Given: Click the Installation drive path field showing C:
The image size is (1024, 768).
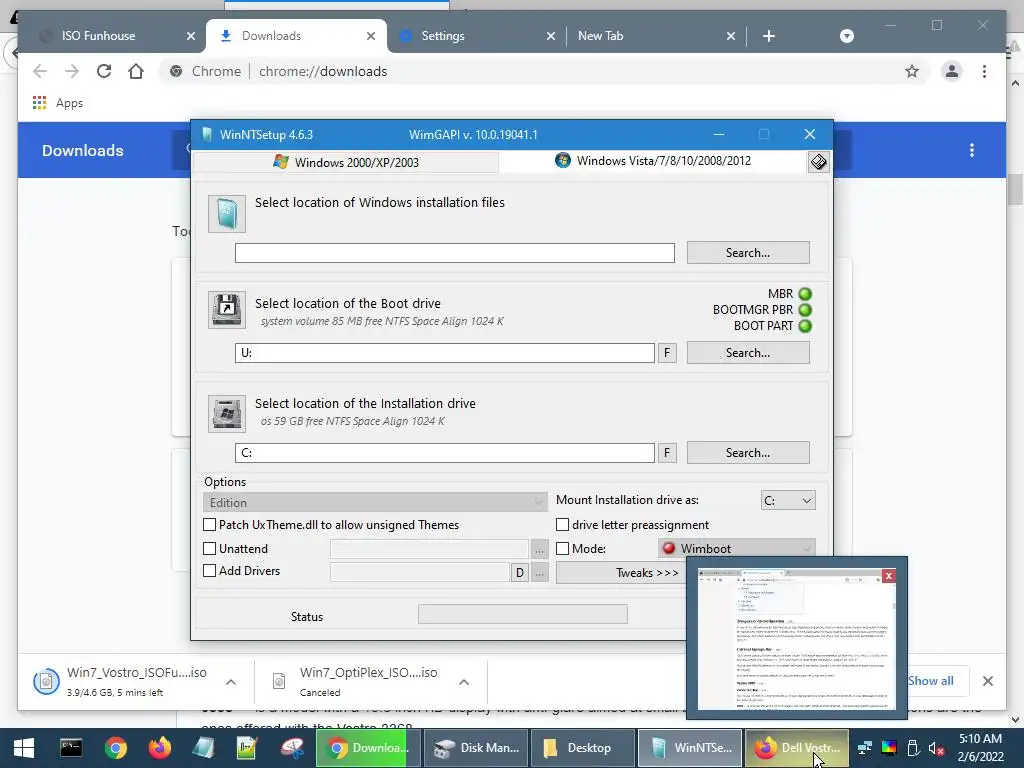Looking at the screenshot, I should (445, 453).
